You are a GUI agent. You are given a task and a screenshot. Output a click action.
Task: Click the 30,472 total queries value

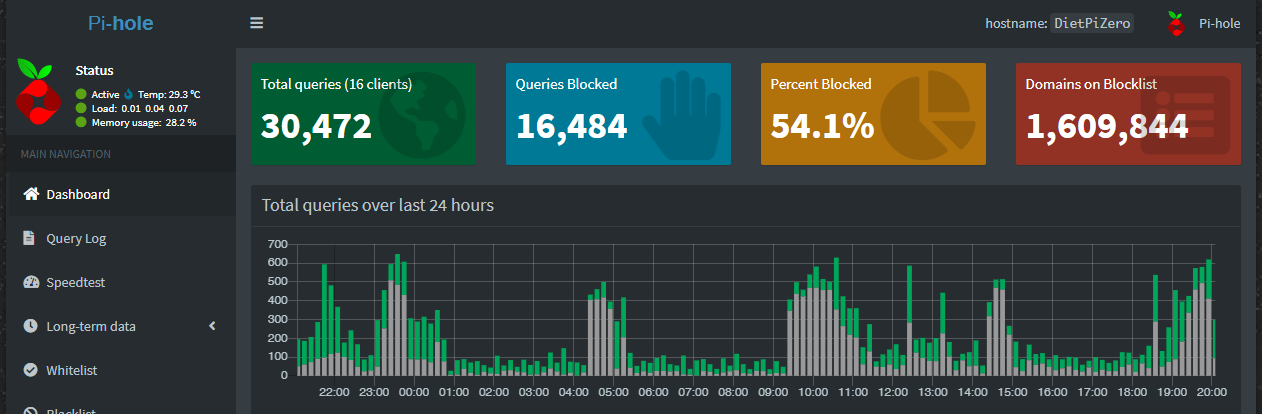pos(316,126)
